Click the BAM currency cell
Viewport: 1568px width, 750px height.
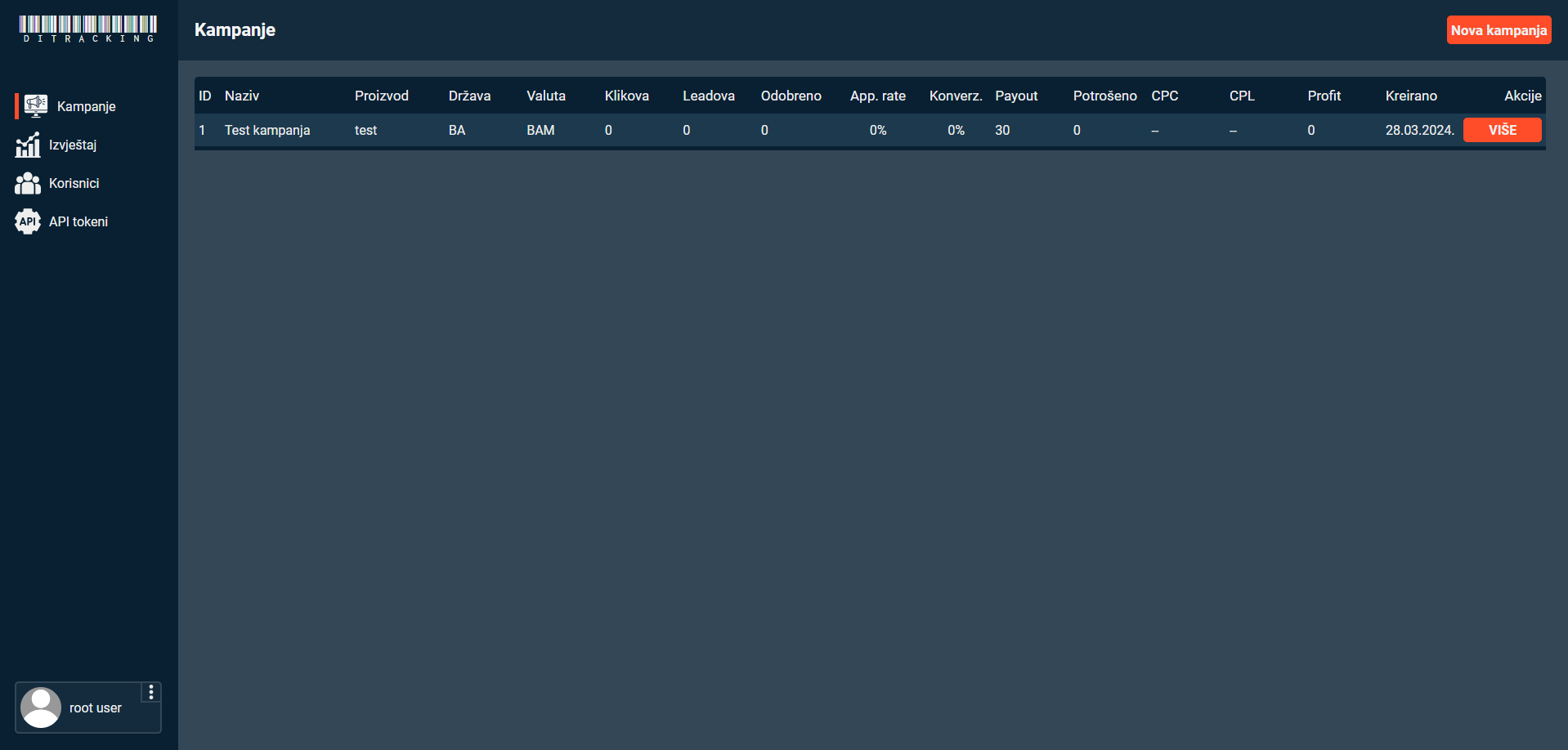pos(540,130)
